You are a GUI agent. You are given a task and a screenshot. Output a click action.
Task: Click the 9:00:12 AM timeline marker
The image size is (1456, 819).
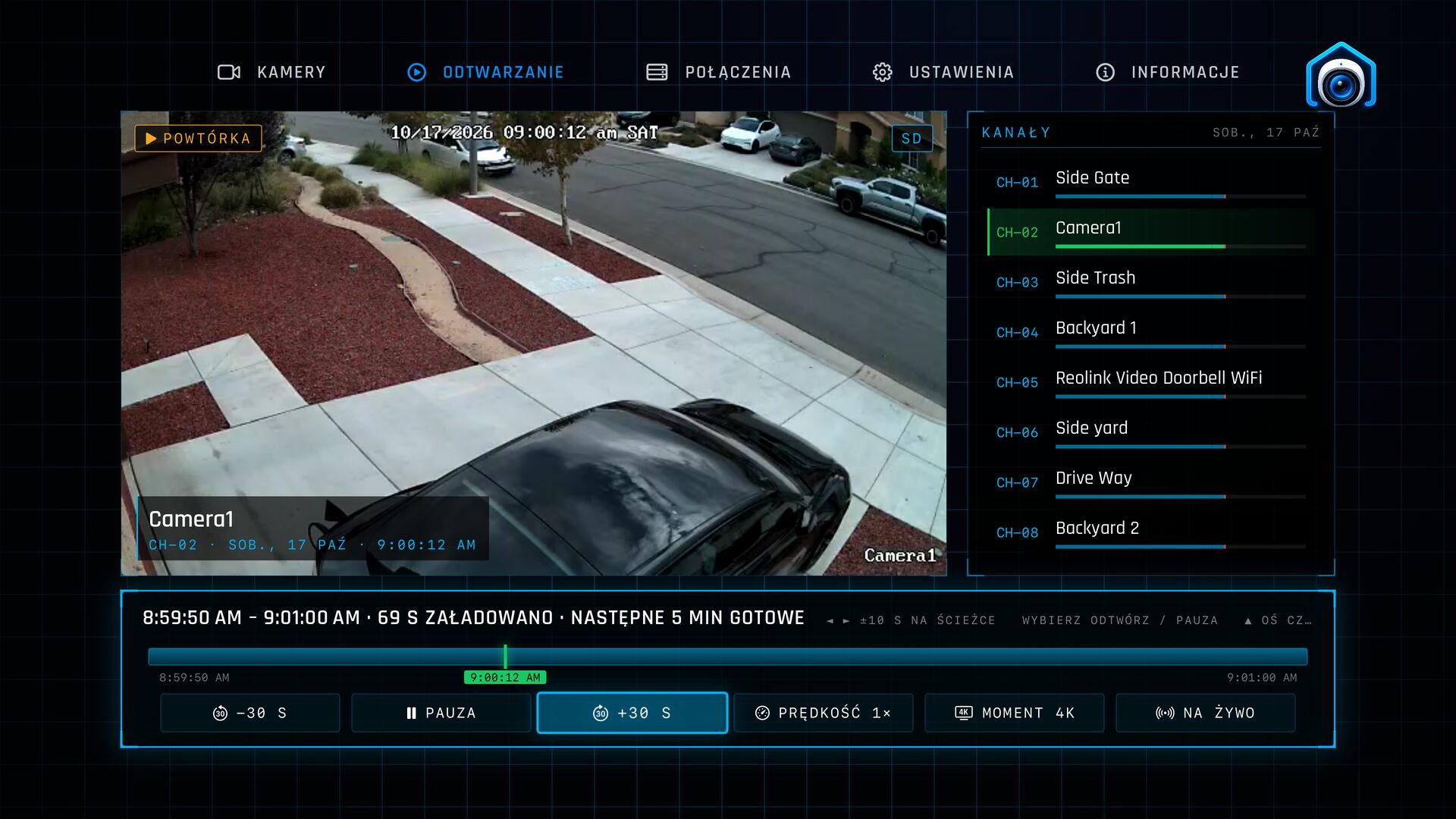pos(505,677)
